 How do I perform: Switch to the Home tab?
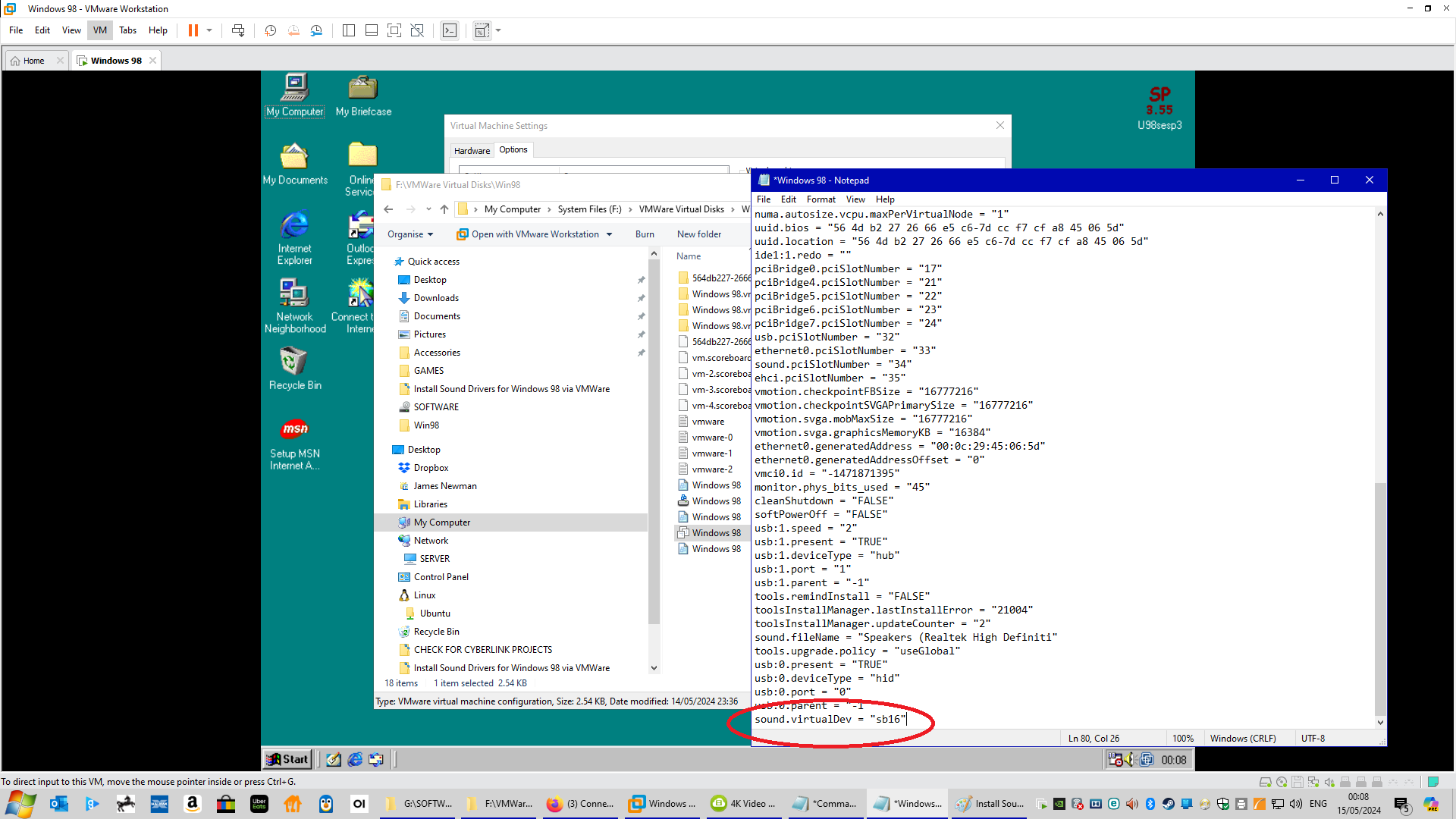click(33, 61)
